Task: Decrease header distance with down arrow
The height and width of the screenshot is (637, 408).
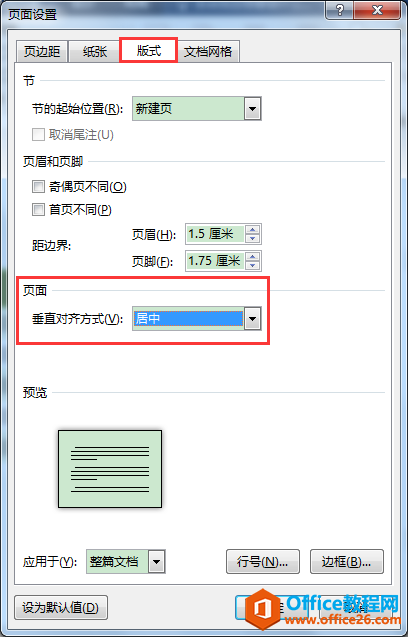Action: [x=253, y=238]
